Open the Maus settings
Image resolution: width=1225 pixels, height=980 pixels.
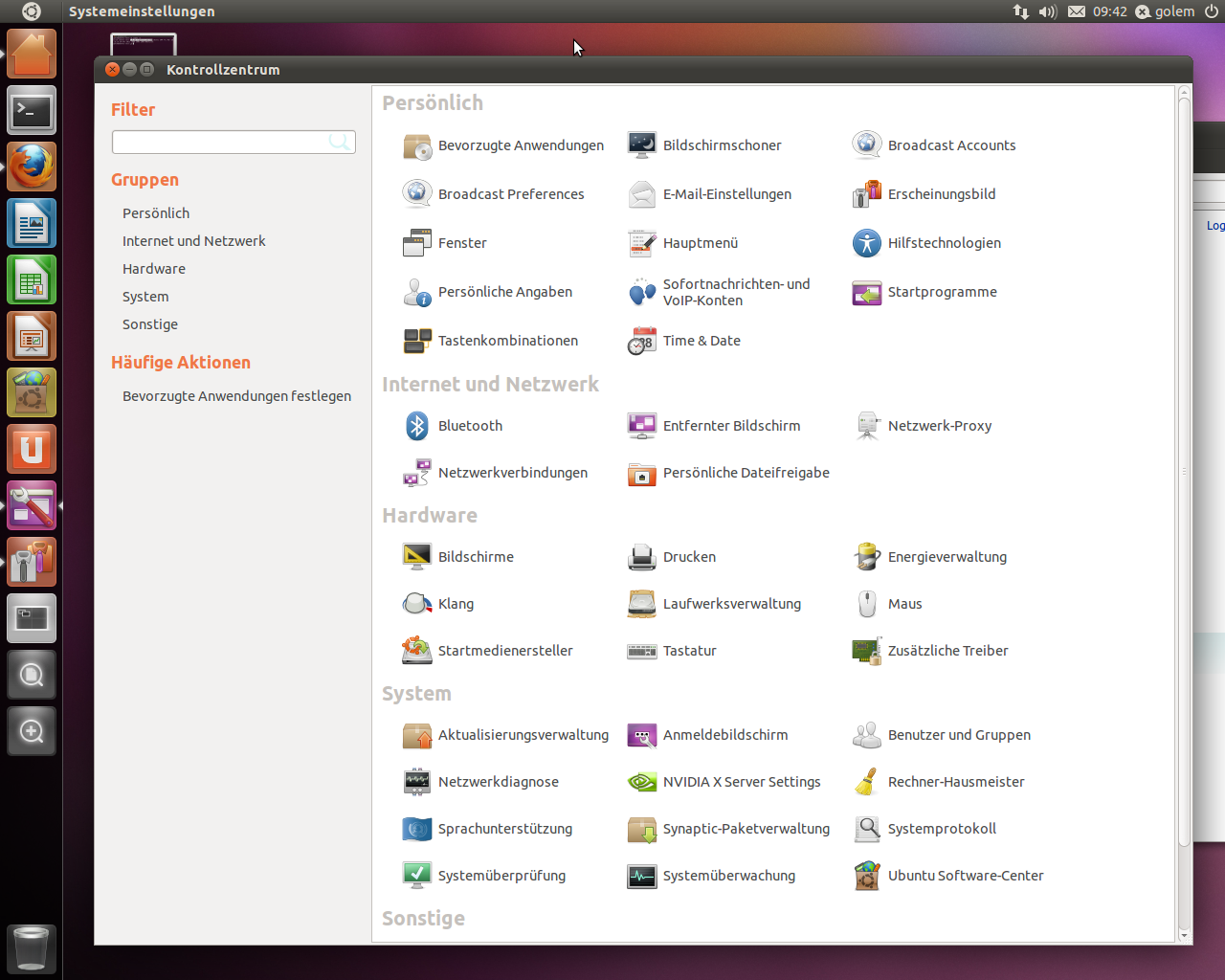pyautogui.click(x=903, y=604)
